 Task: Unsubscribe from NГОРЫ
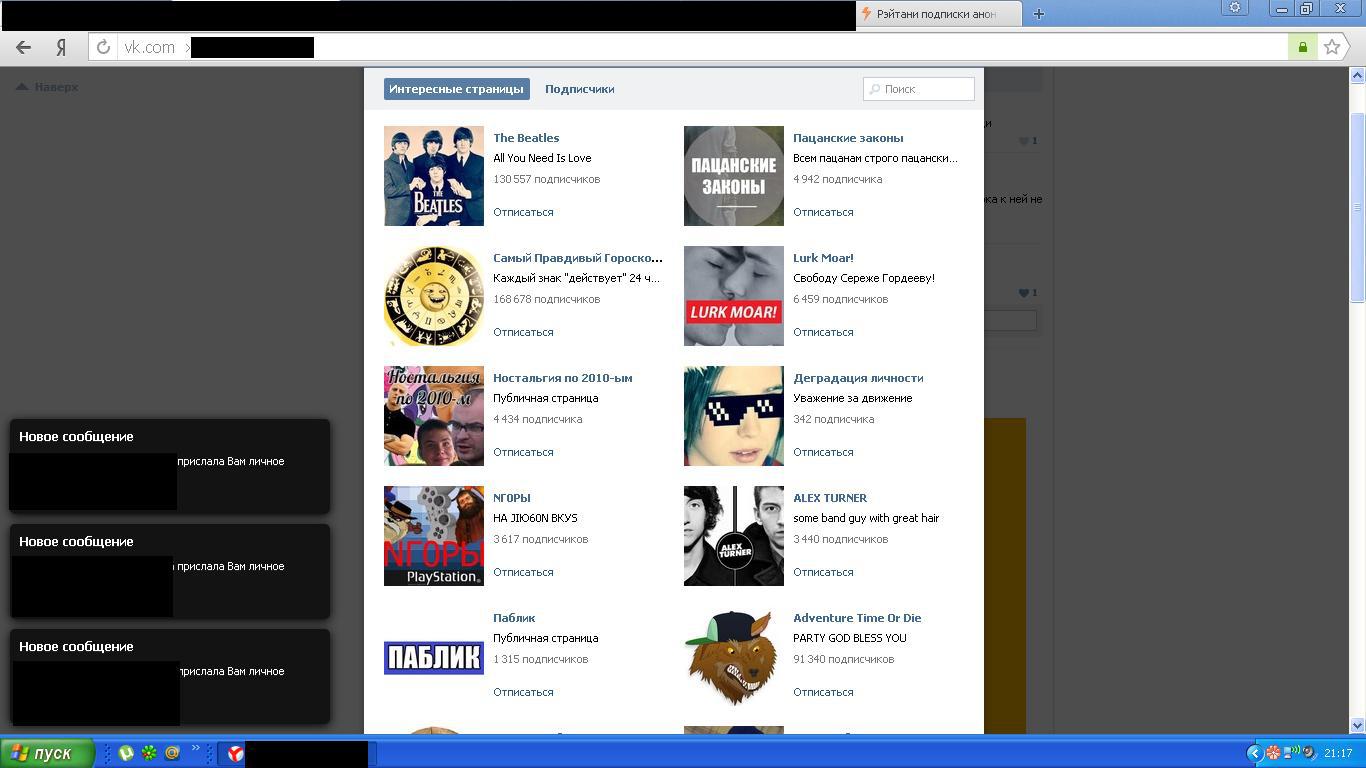click(523, 572)
